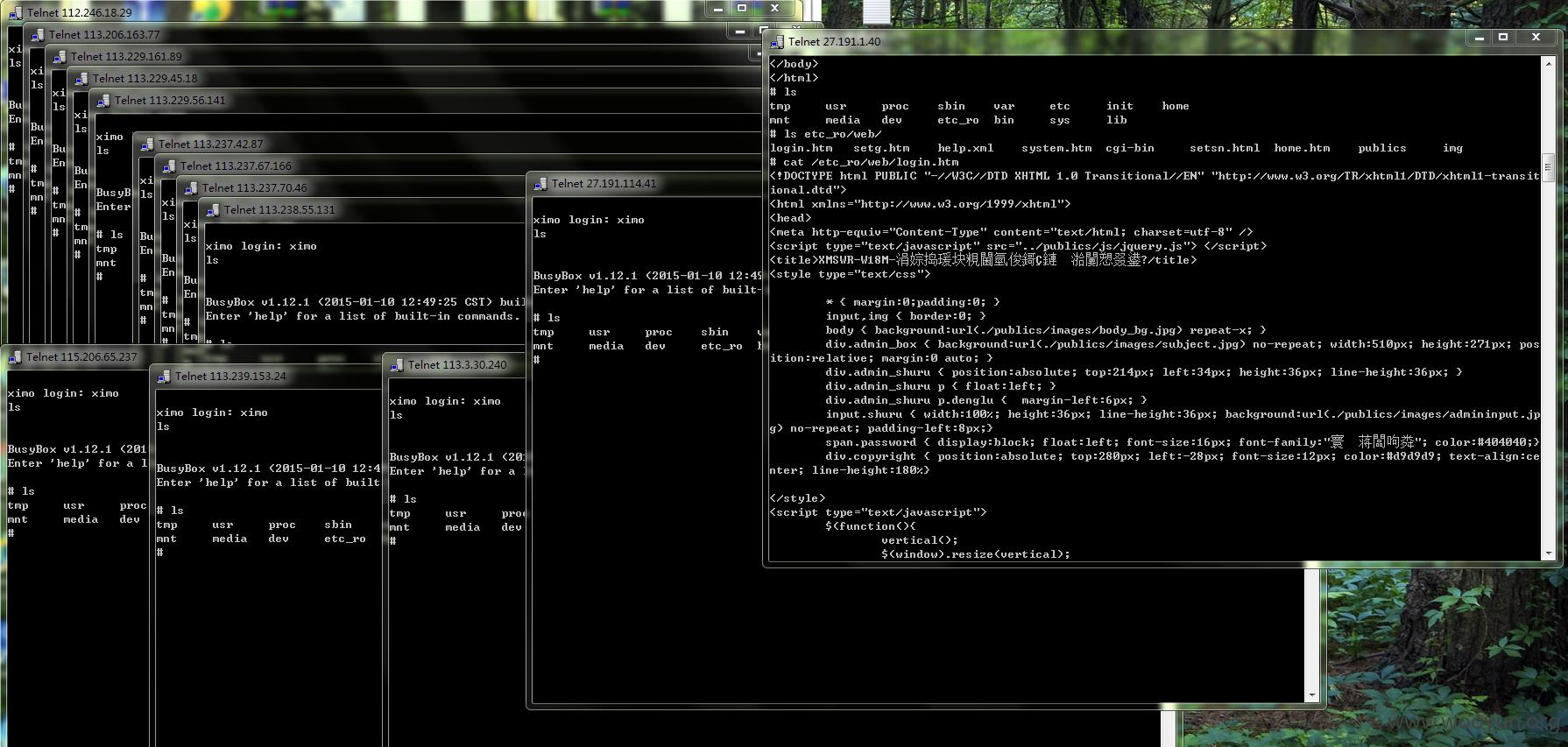Minimize the Telnet 113.206.163.77 window
The height and width of the screenshot is (747, 1568).
click(x=740, y=31)
